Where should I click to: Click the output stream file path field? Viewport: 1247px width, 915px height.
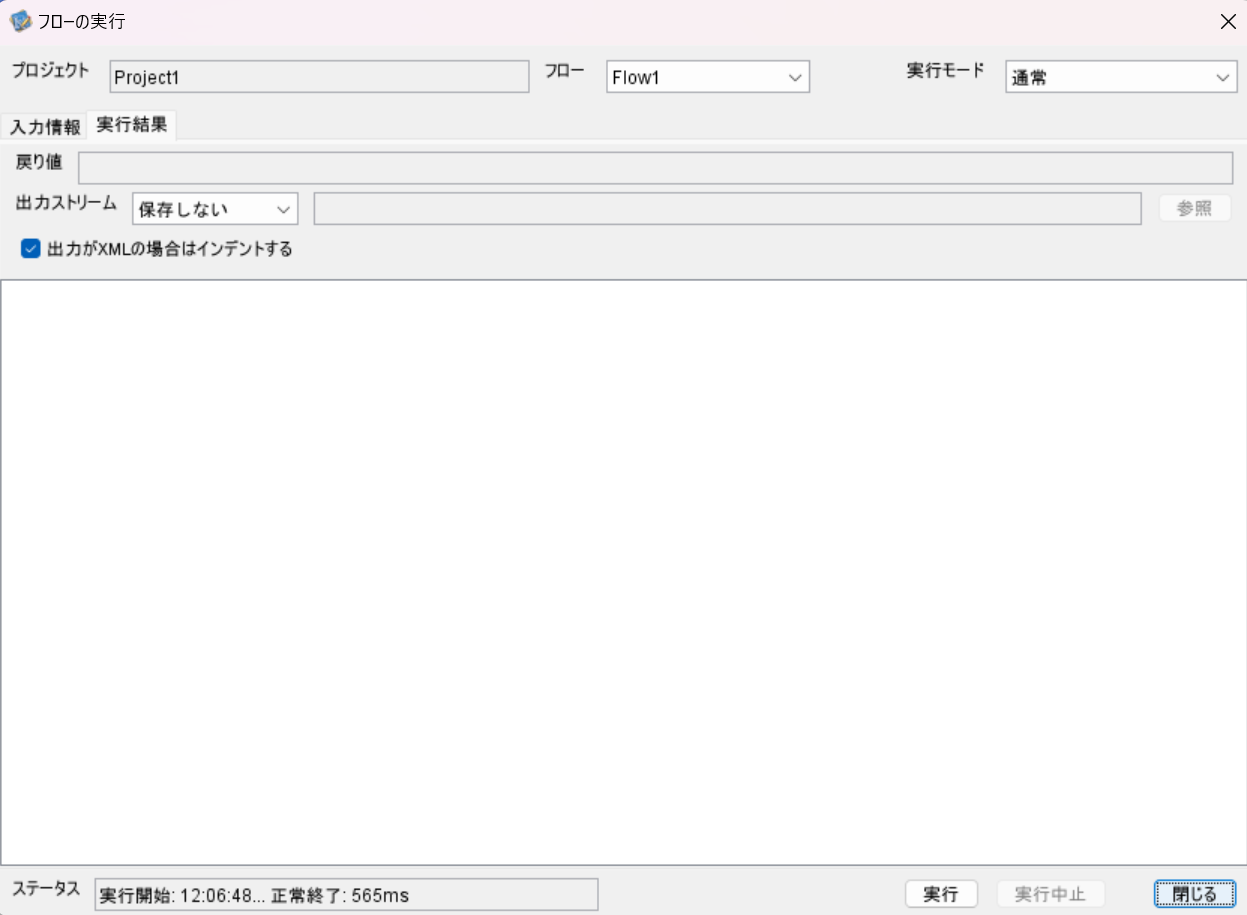pyautogui.click(x=728, y=208)
